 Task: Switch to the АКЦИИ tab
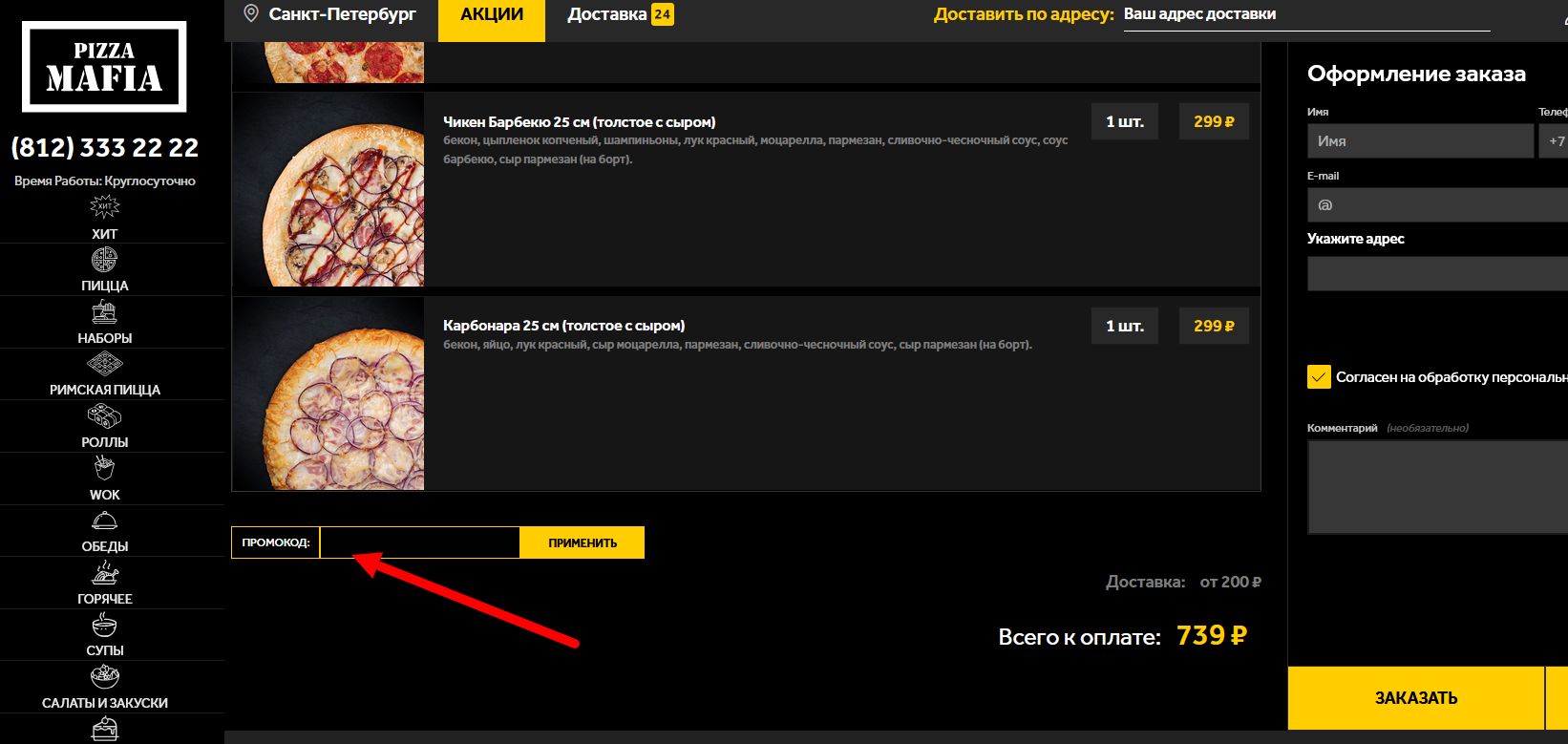(x=492, y=15)
